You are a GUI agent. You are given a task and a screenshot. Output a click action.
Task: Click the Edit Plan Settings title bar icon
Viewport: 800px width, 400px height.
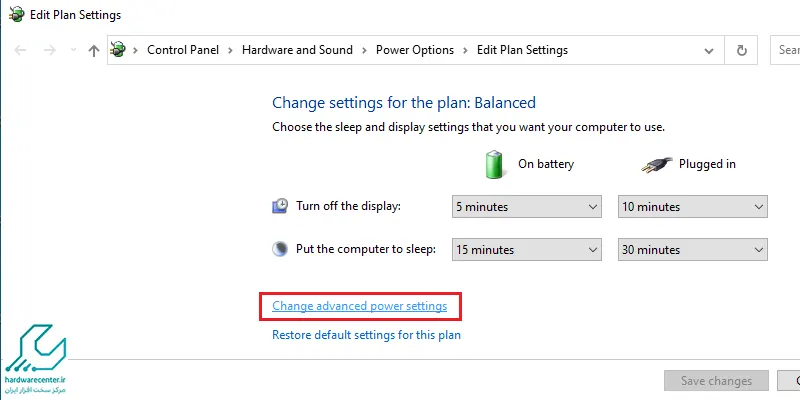pos(16,15)
